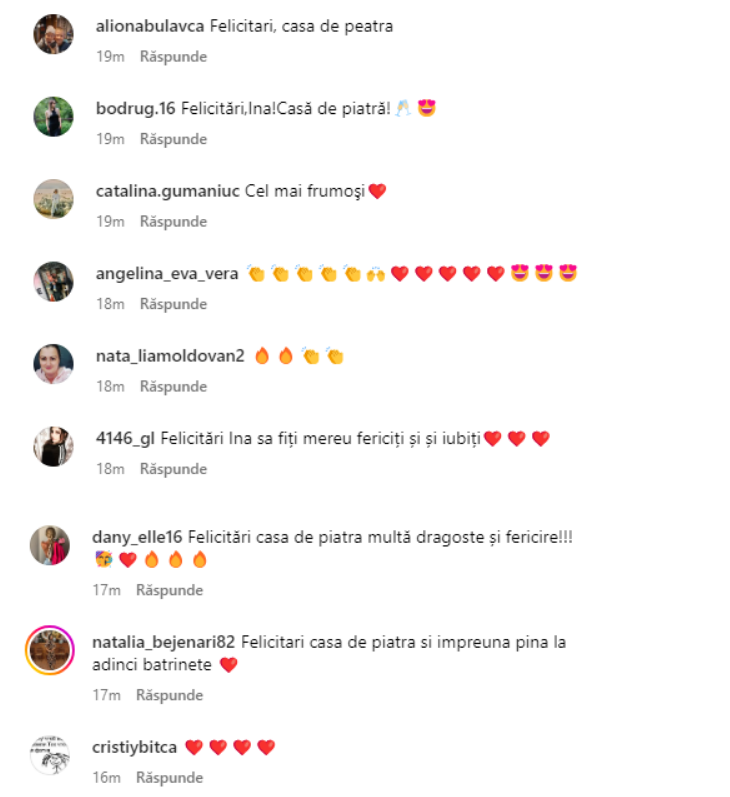Reply to angelina_eva_vera's emoji comment
The width and height of the screenshot is (730, 797).
tap(173, 304)
